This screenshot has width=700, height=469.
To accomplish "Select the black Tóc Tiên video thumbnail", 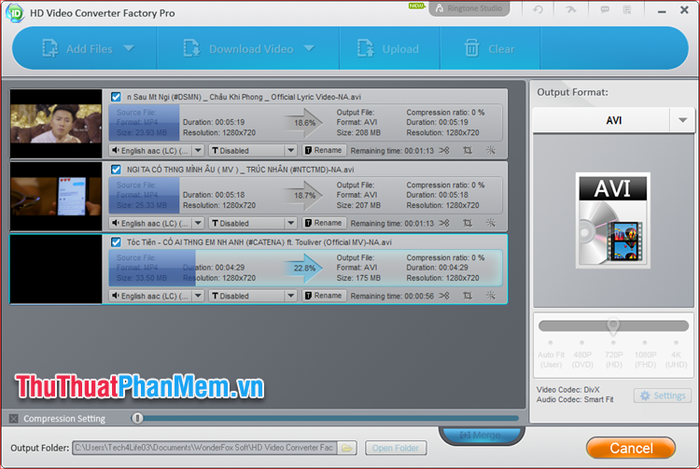I will coord(56,269).
